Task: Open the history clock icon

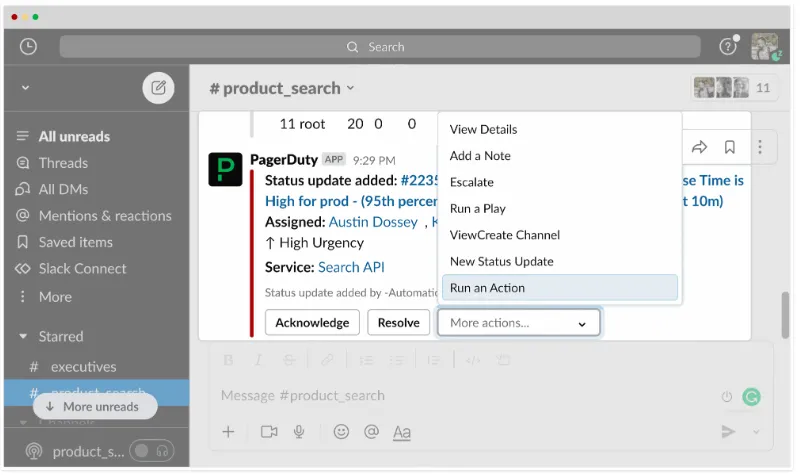Action: click(28, 46)
